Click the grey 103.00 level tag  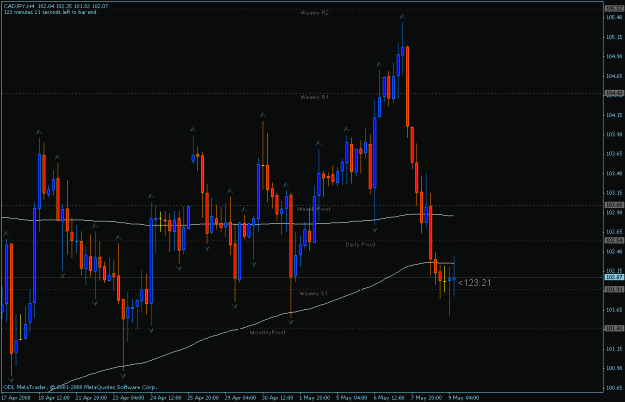pyautogui.click(x=614, y=205)
